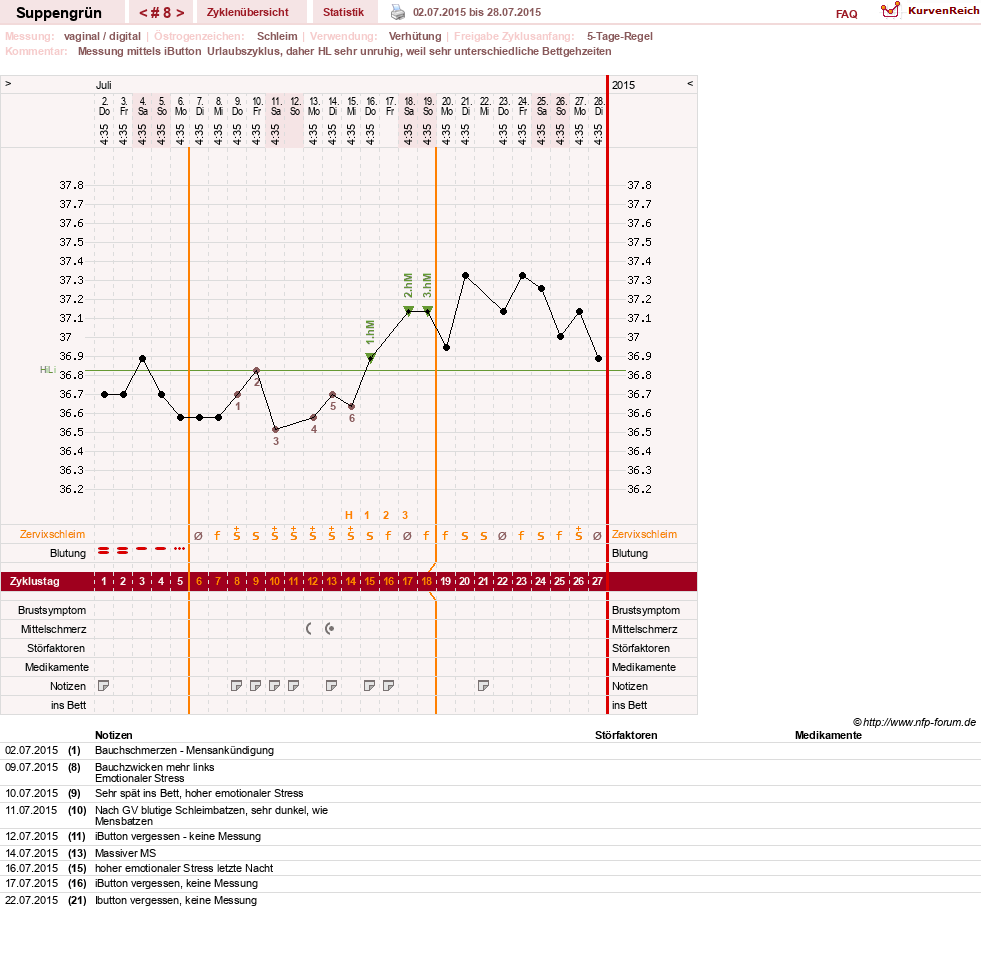Click the date range 02.07.2015 bis 28.07.2015
Viewport: 981px width, 962px height.
point(477,12)
